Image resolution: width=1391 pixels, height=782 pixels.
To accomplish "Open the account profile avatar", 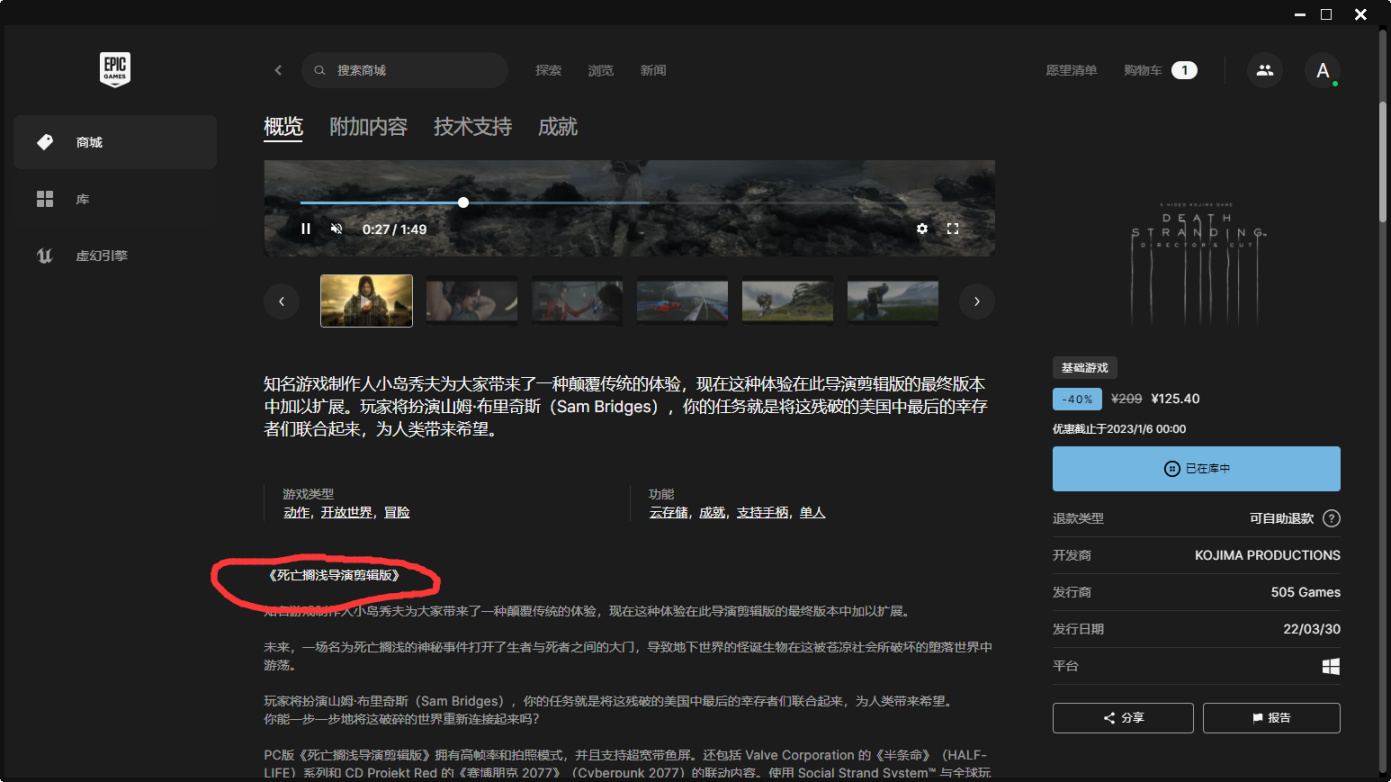I will tap(1322, 70).
